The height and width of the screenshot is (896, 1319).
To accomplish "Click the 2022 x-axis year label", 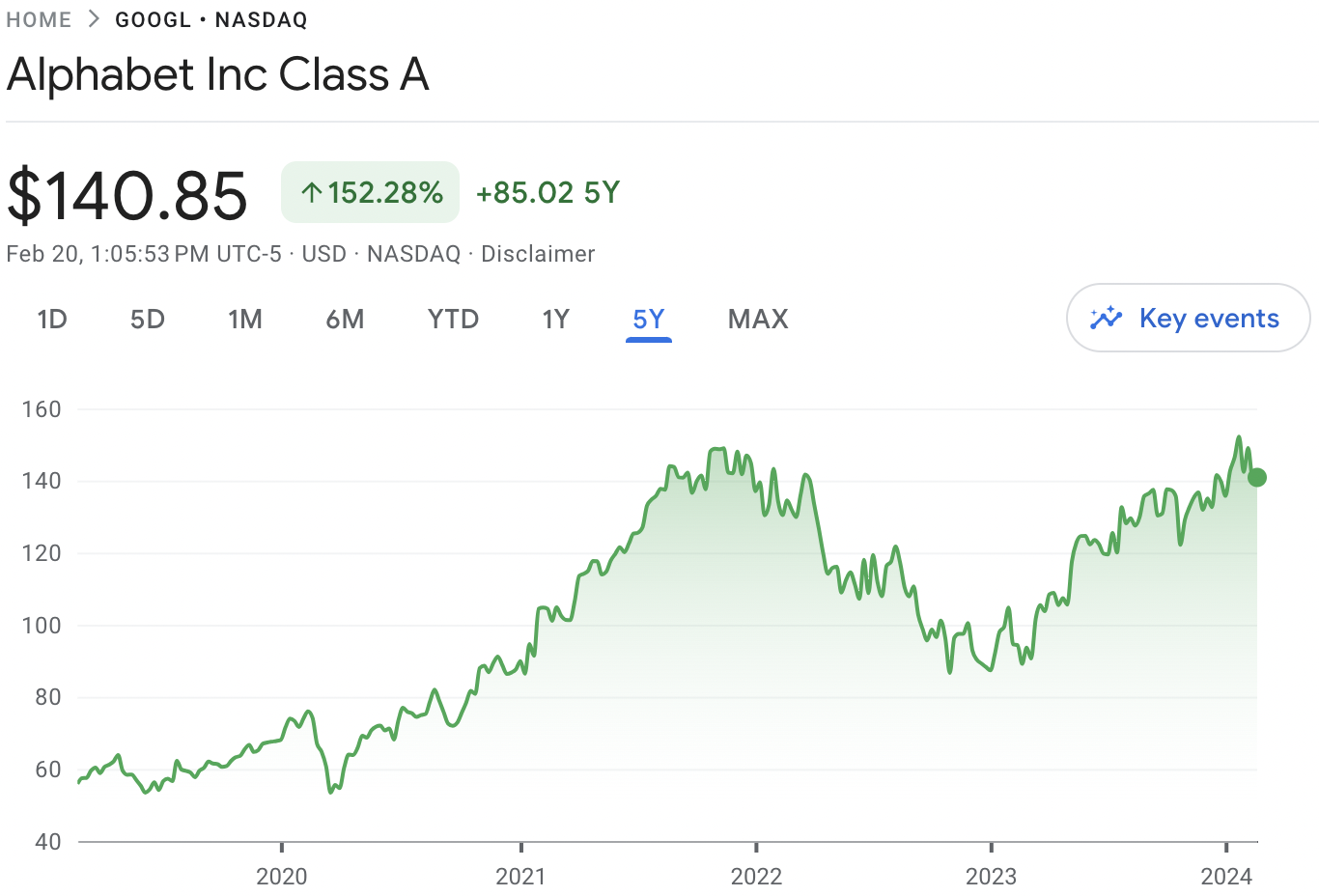I will tap(756, 877).
